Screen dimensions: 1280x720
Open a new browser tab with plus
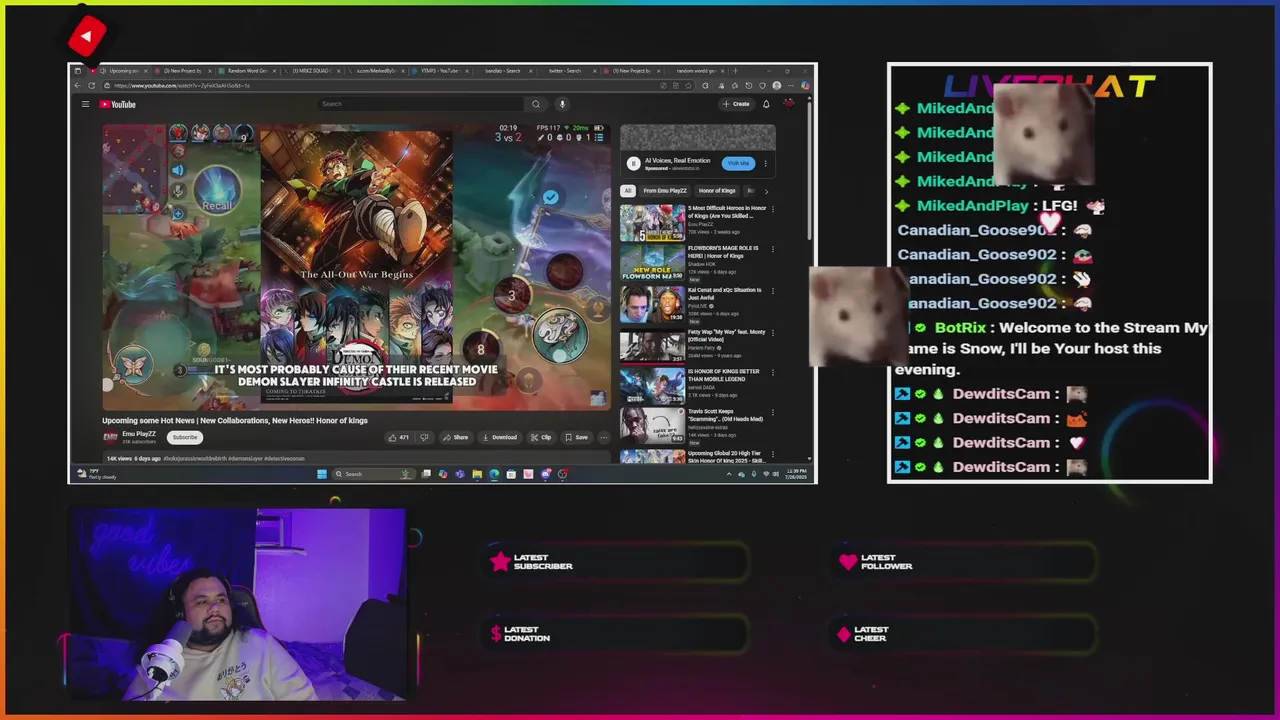pyautogui.click(x=736, y=71)
